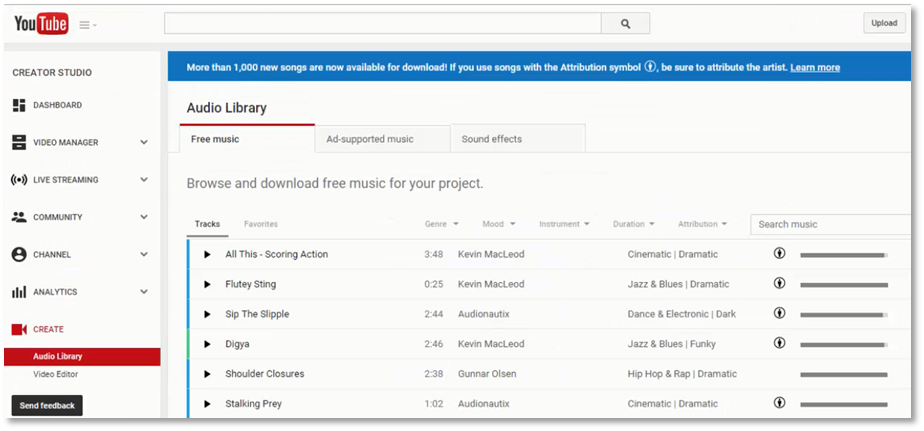
Task: Play the Digya track
Action: click(x=207, y=344)
